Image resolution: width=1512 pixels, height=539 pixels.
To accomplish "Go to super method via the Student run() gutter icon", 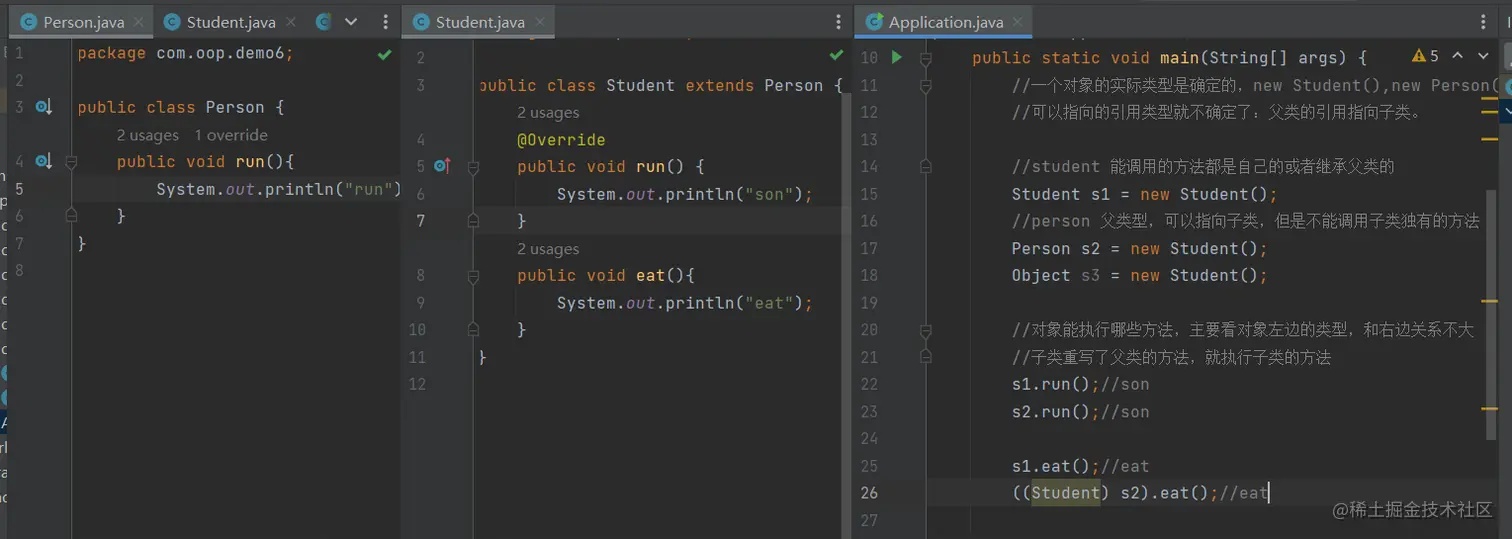I will click(443, 166).
